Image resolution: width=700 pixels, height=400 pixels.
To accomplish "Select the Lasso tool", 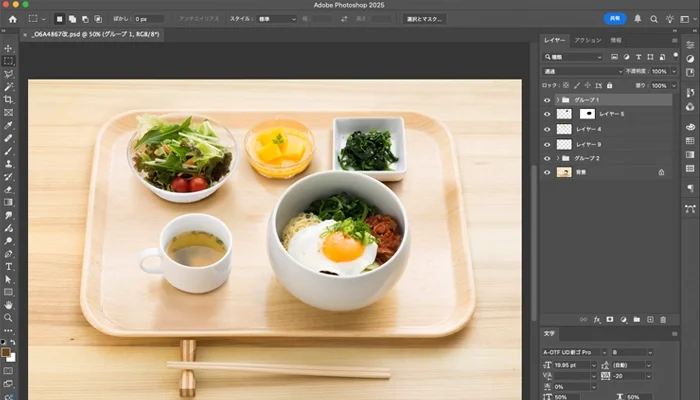I will [8, 74].
